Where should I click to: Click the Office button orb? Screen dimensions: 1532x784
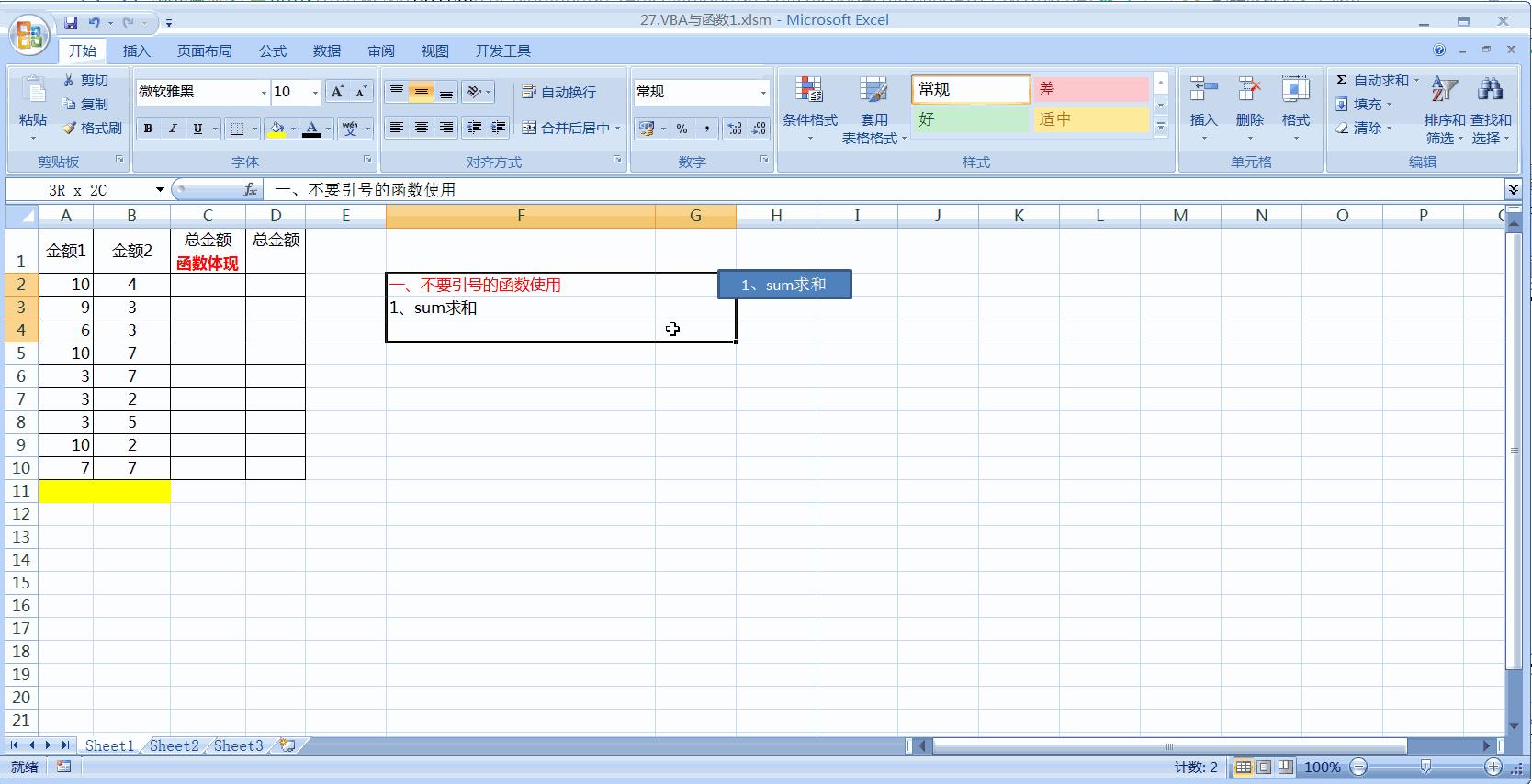pos(29,35)
